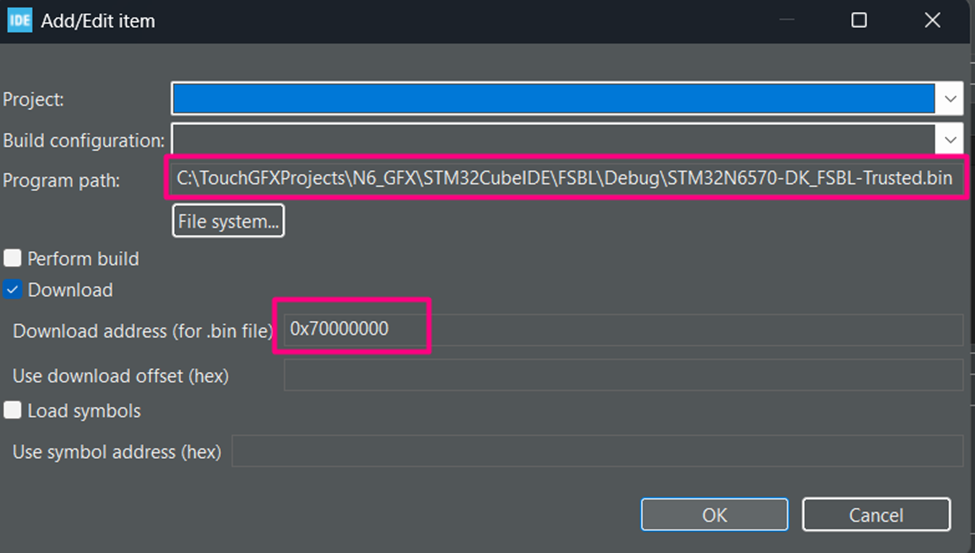Click the IDE logo in title bar

tap(19, 20)
